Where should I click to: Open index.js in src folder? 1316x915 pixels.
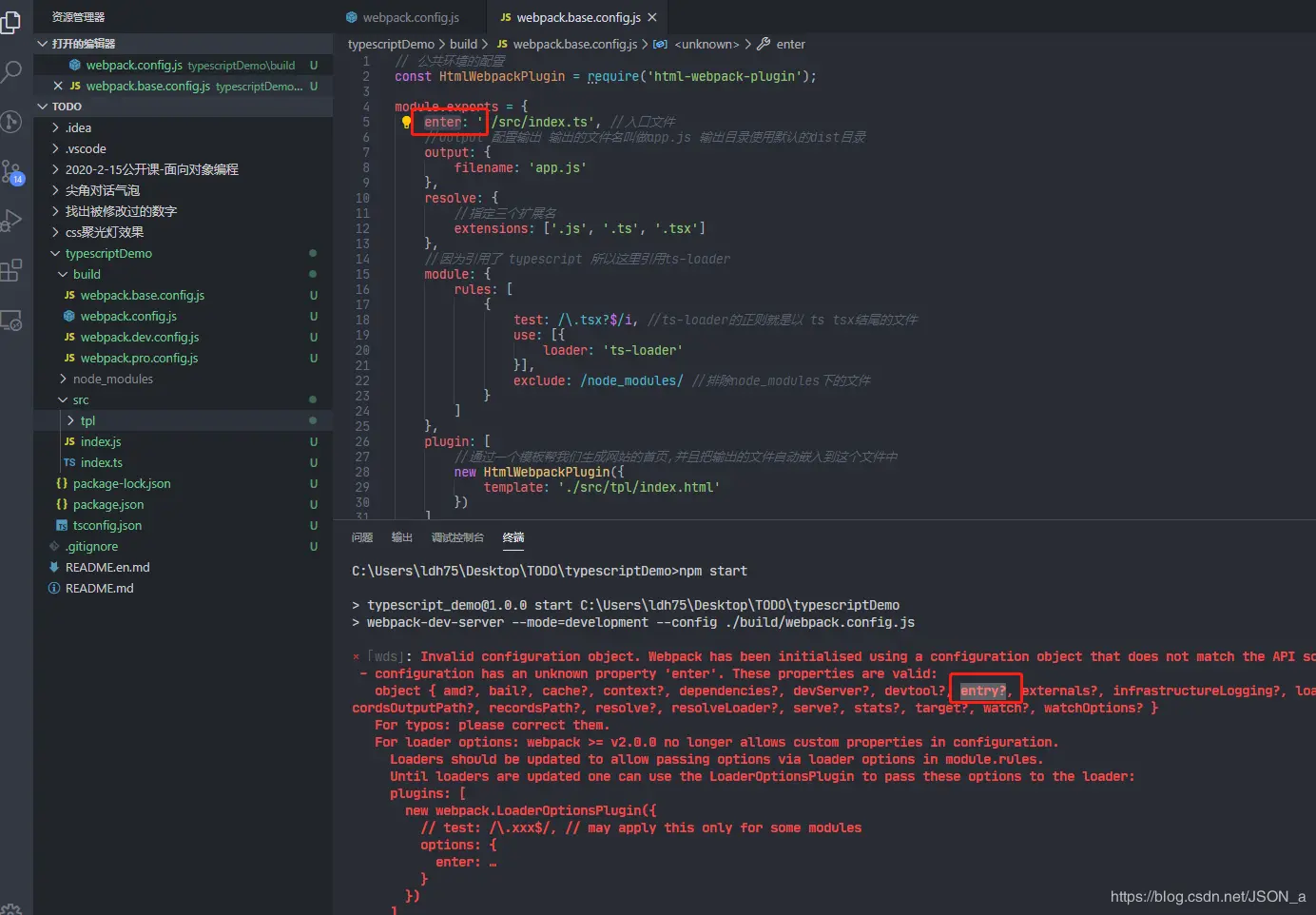pyautogui.click(x=183, y=441)
